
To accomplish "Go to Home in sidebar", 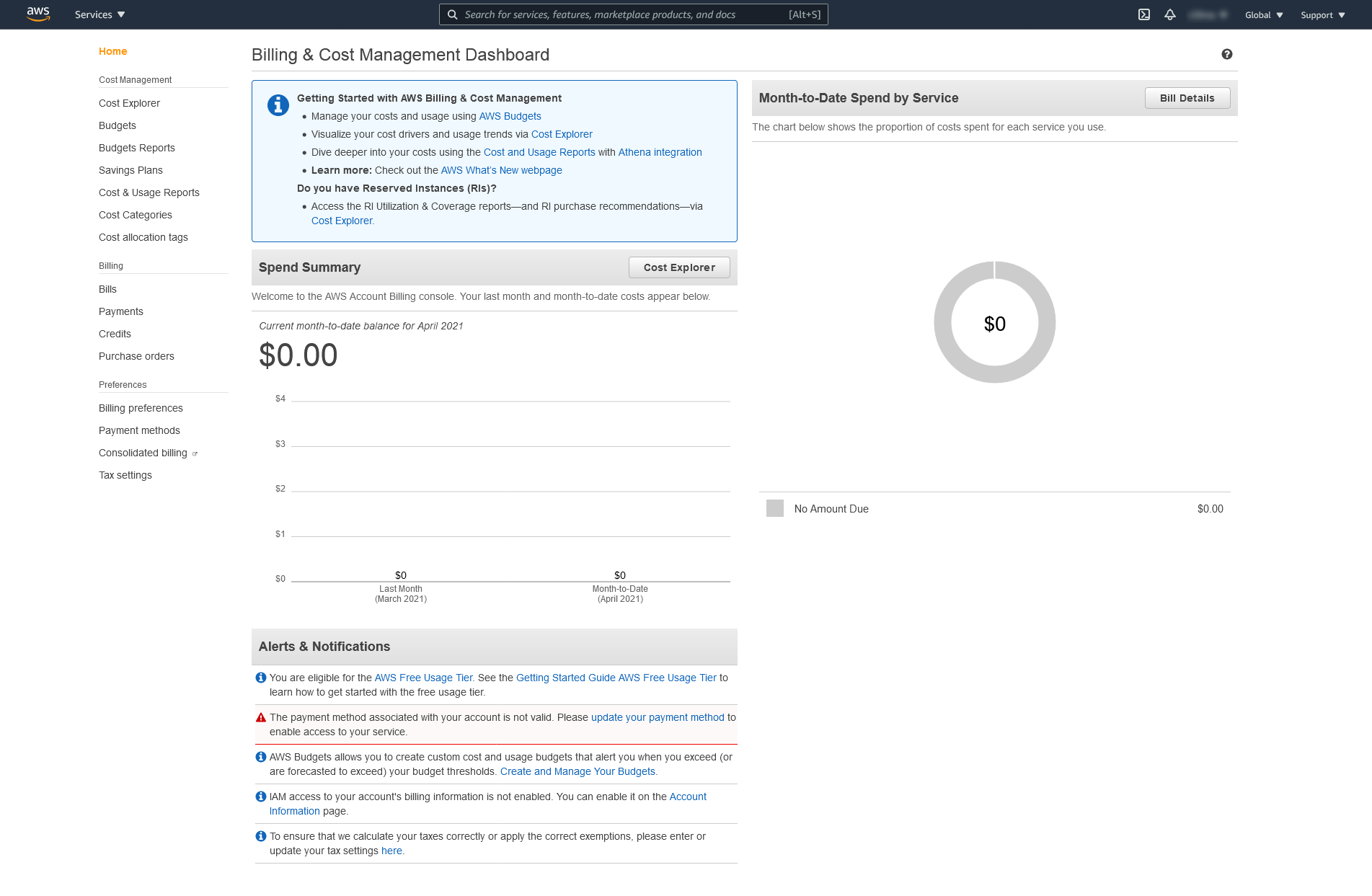I will click(113, 51).
